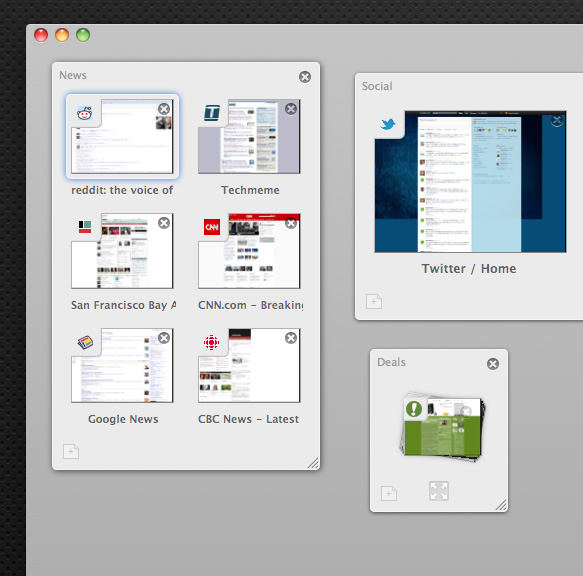
Task: Close the reddit tab thumbnail
Action: point(164,109)
